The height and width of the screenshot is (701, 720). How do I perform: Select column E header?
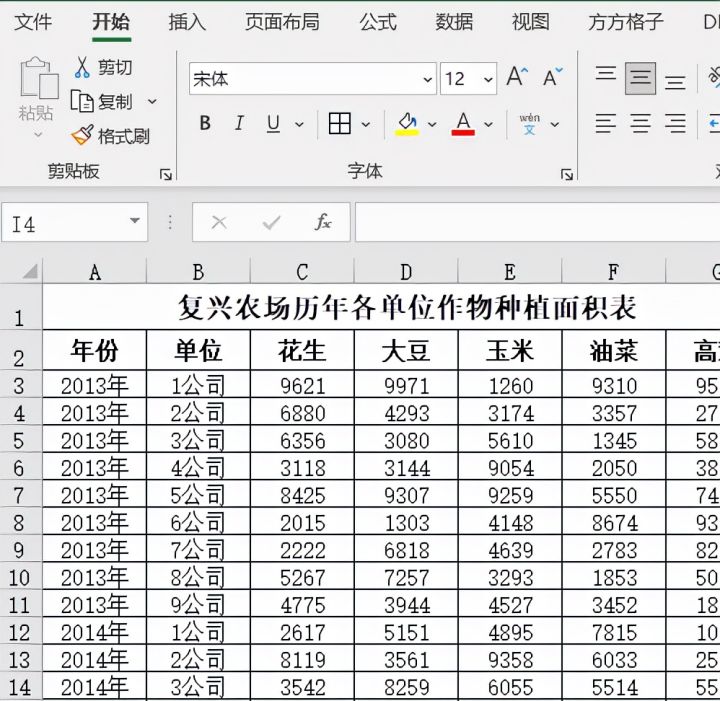click(x=510, y=272)
